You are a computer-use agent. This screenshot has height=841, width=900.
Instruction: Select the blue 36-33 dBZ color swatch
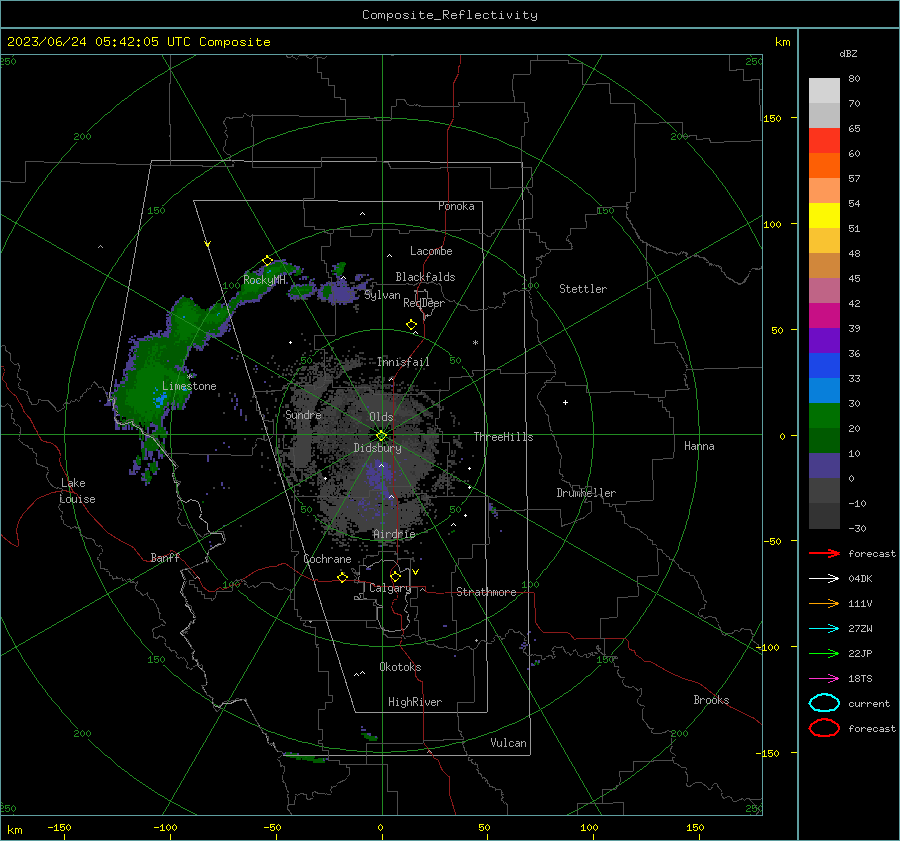(x=824, y=366)
